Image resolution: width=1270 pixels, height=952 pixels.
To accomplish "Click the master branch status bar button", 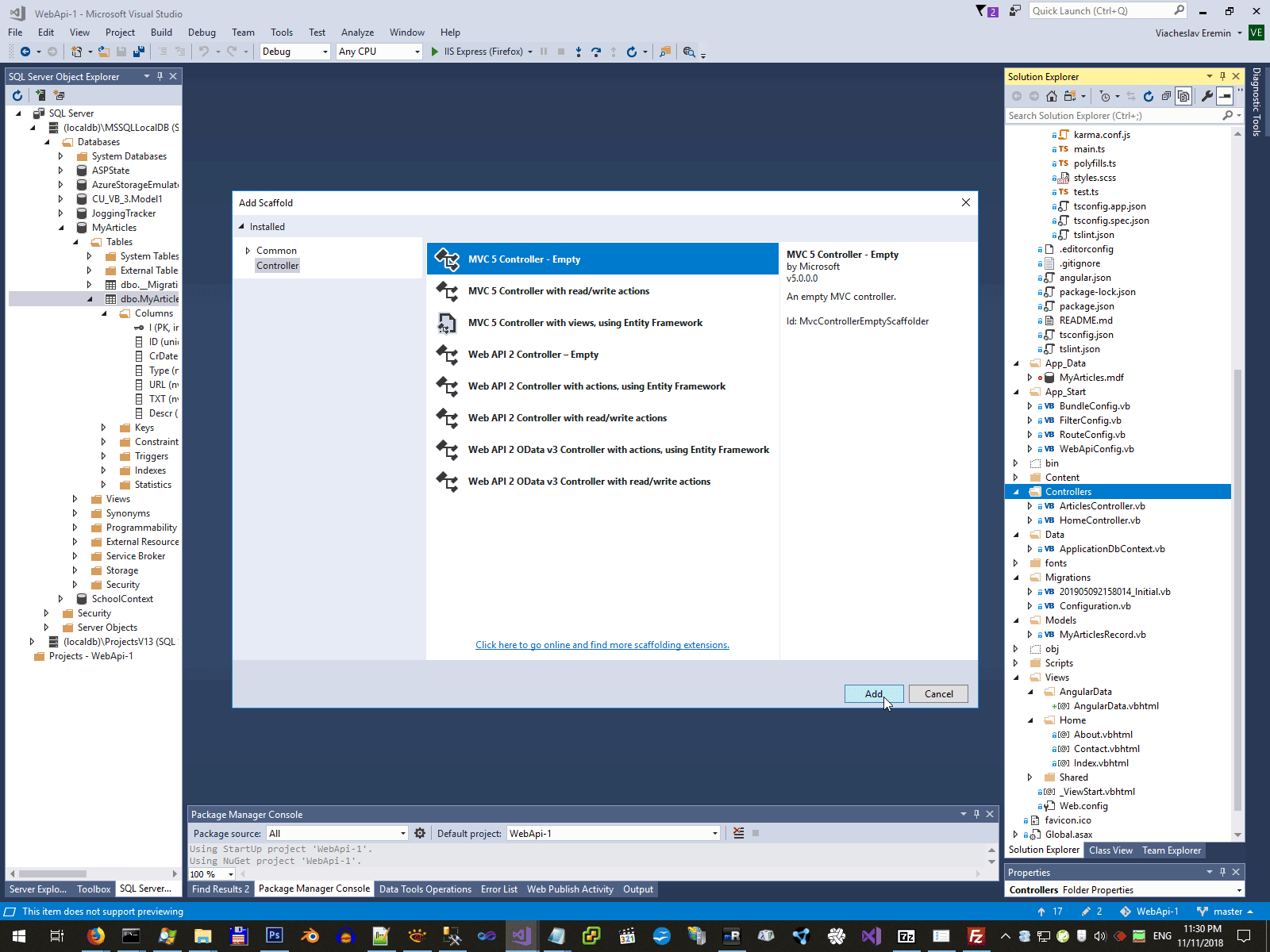I will coord(1225,912).
